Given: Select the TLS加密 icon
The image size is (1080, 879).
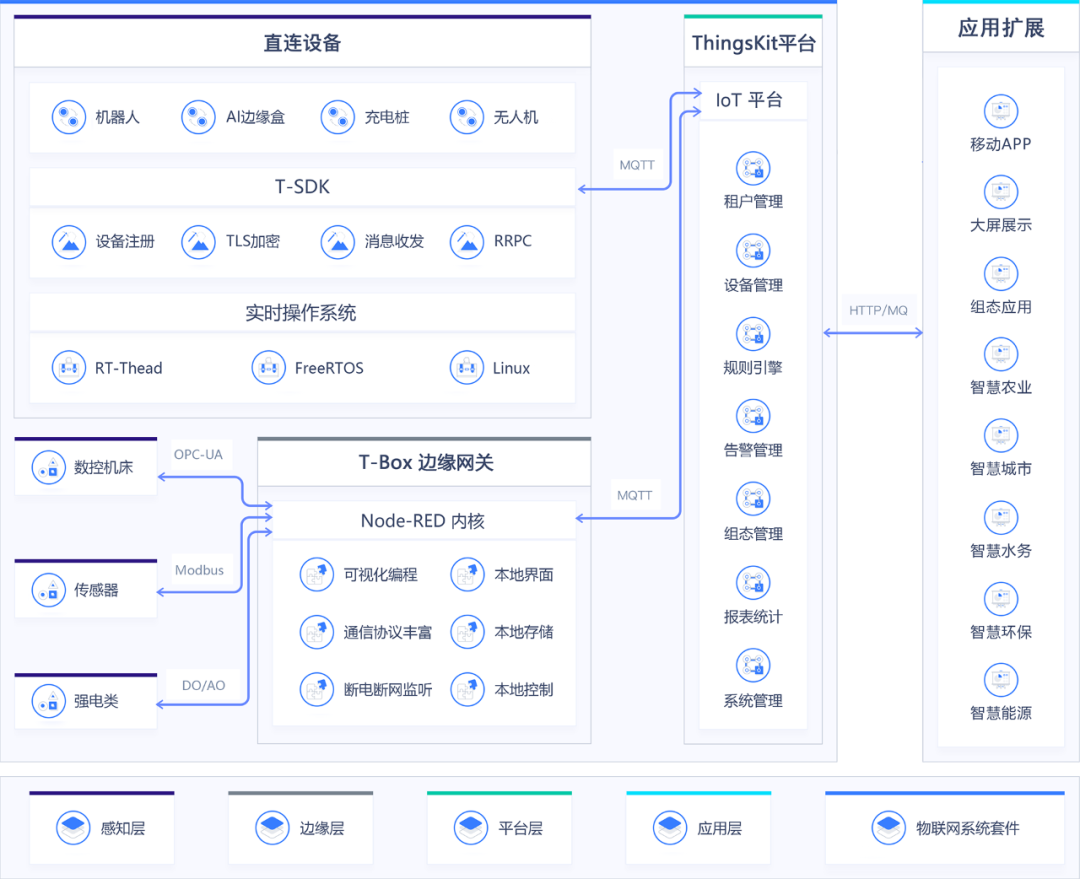Looking at the screenshot, I should pos(198,241).
